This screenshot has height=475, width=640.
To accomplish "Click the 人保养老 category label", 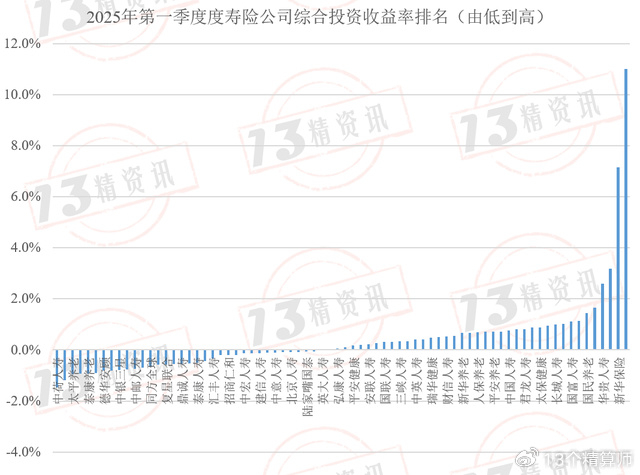I will tap(480, 381).
